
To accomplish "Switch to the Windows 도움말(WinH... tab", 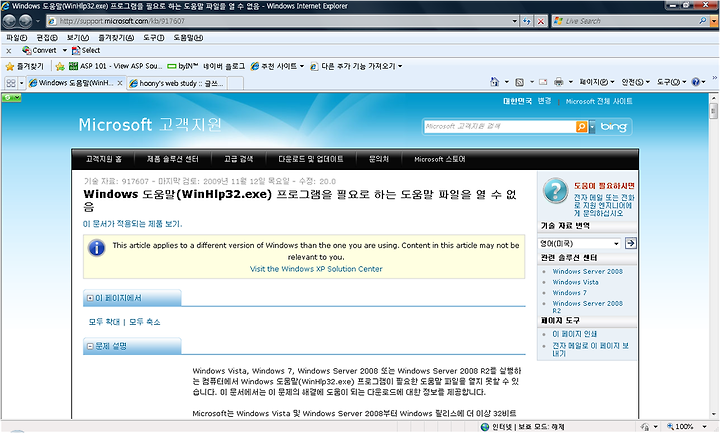I will pos(71,83).
